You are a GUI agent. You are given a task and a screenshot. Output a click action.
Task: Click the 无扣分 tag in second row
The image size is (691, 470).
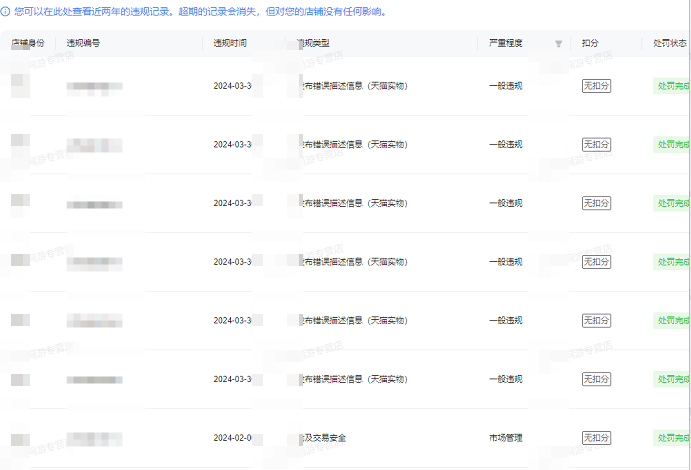point(596,145)
